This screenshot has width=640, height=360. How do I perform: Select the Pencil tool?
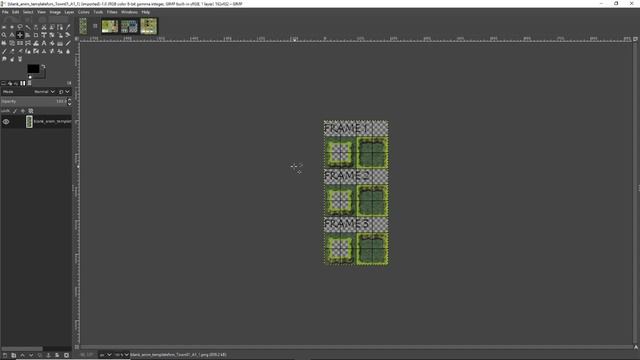[68, 43]
